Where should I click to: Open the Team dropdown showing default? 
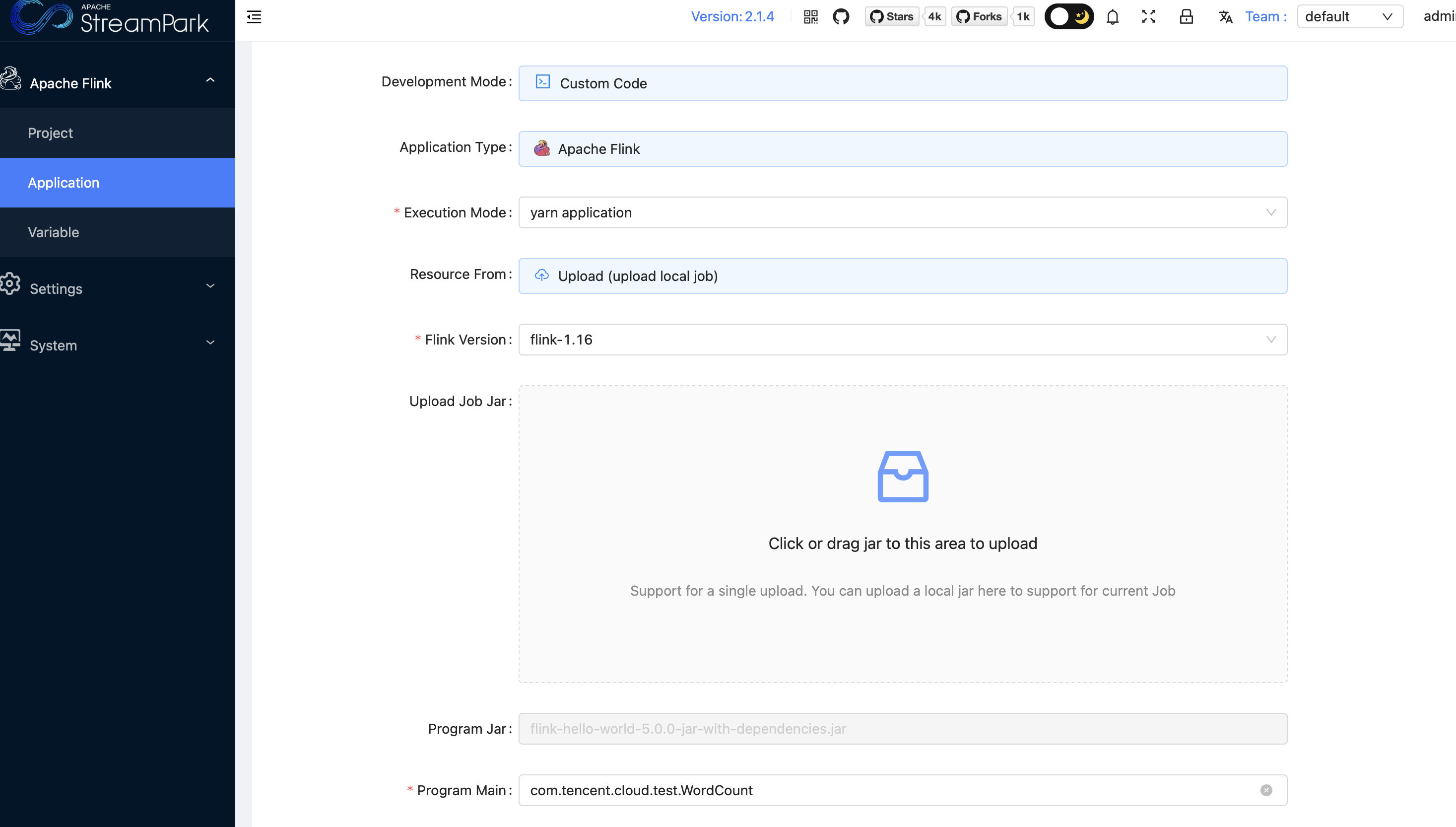[x=1350, y=16]
